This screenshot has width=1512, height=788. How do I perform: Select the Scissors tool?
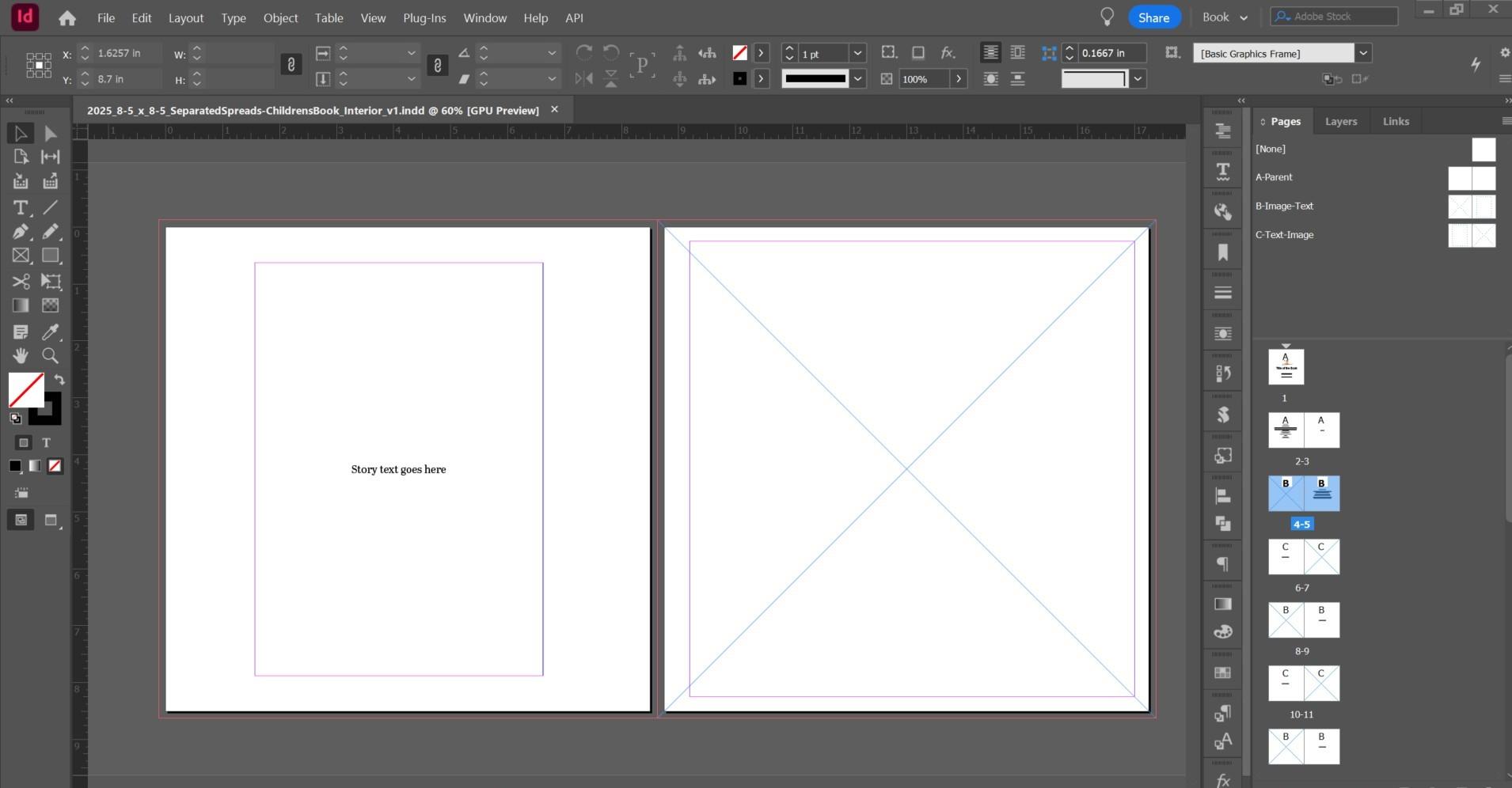point(20,281)
